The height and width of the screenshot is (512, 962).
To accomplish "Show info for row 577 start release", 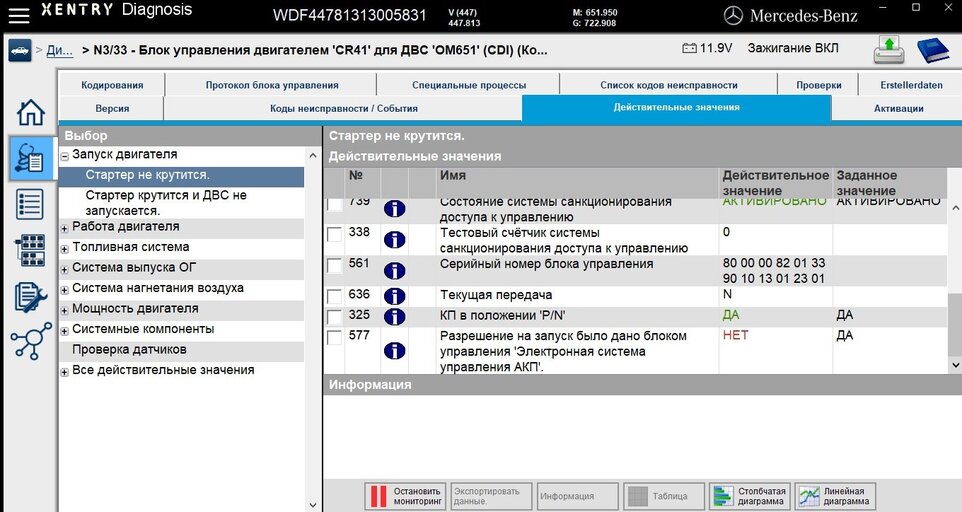I will [394, 351].
